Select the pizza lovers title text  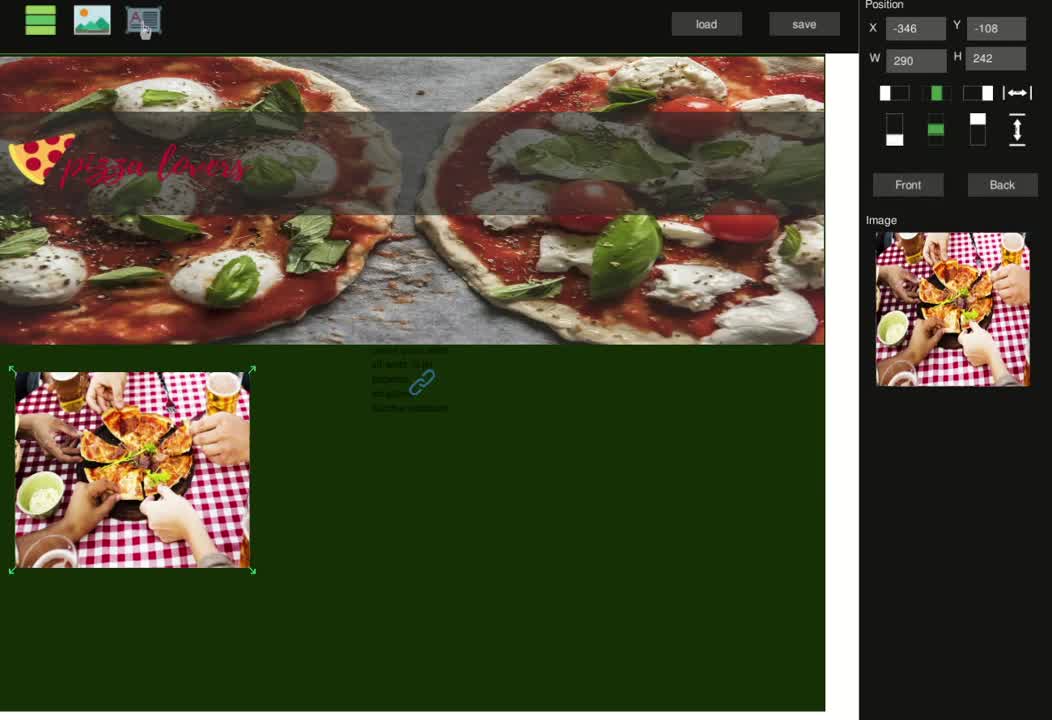pos(156,166)
